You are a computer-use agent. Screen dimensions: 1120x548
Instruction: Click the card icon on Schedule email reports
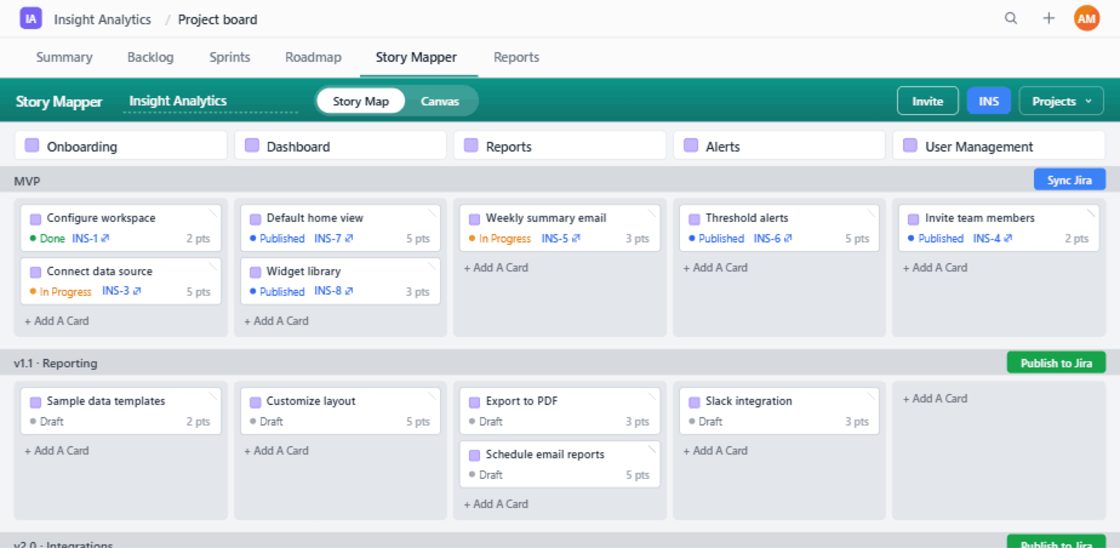click(474, 455)
